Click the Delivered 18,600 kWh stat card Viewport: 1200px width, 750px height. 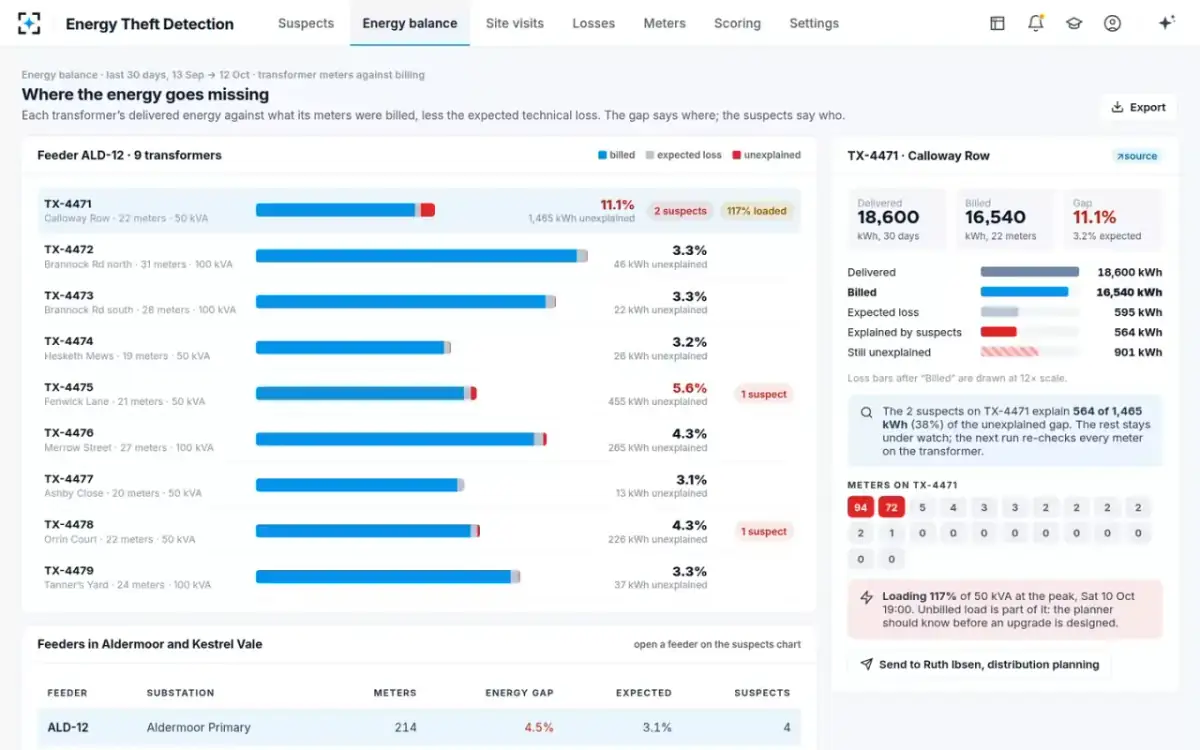[898, 219]
